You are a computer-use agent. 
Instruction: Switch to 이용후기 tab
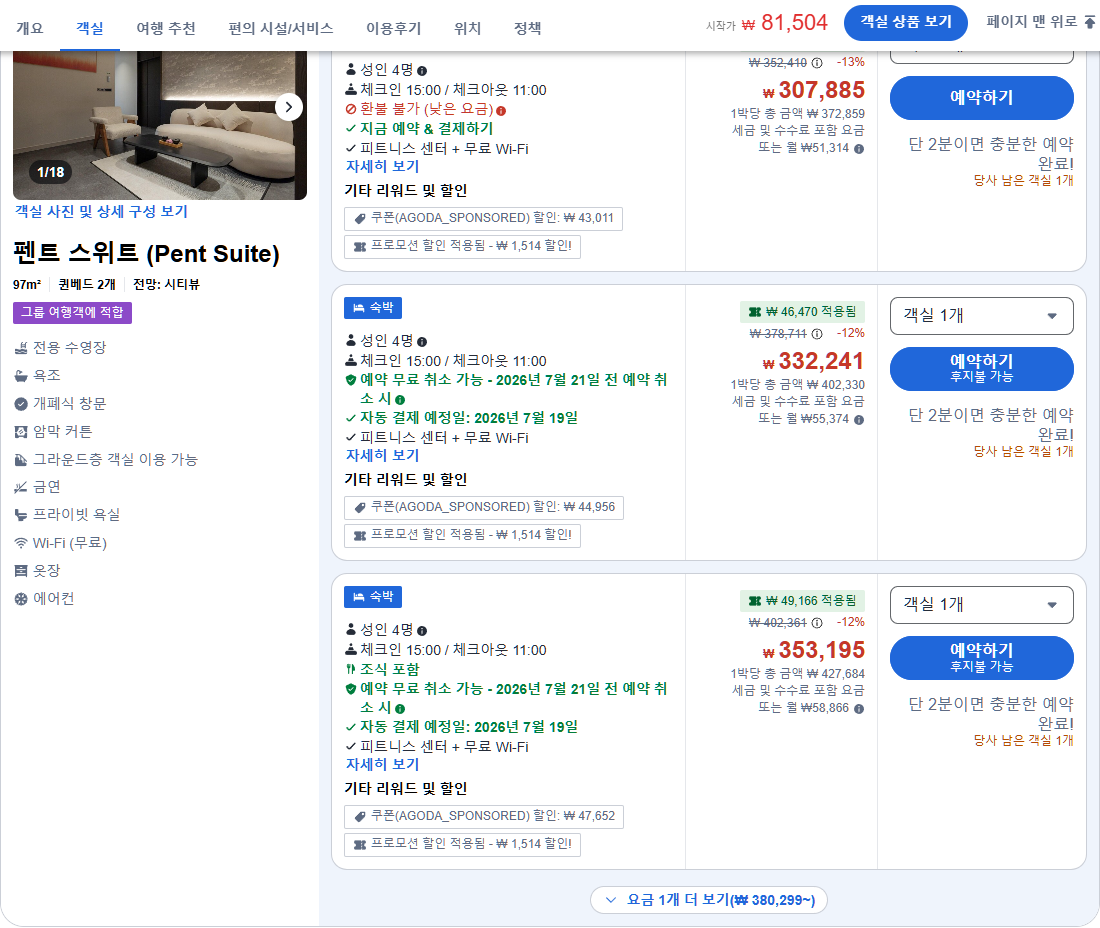(x=394, y=28)
